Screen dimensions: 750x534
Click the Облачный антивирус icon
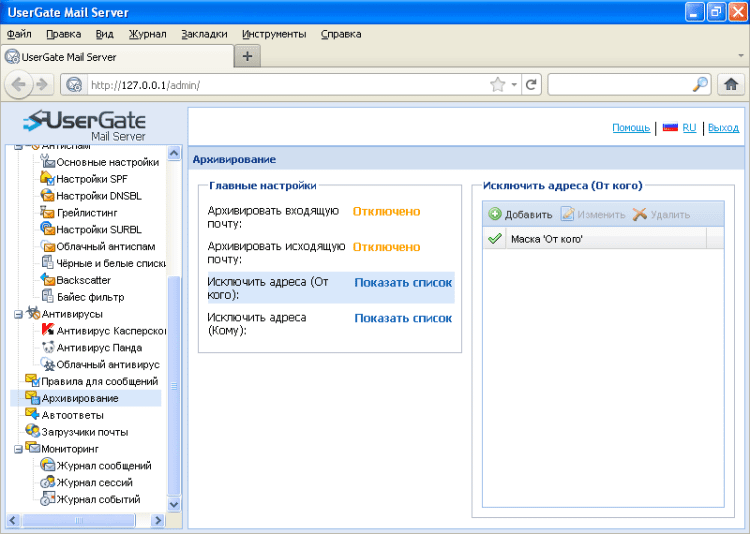coord(47,364)
